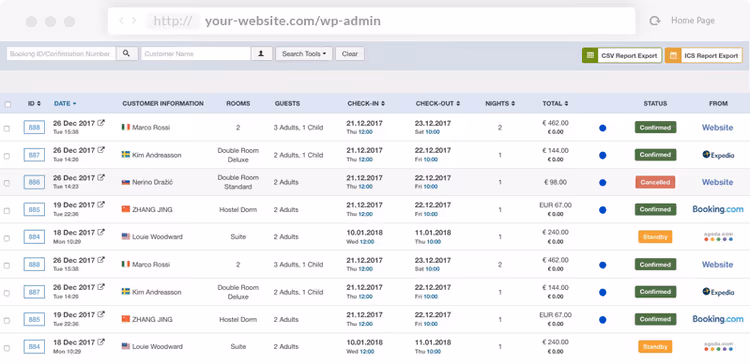
Task: Click the your-website.com/wp-admin address bar
Action: [x=371, y=21]
